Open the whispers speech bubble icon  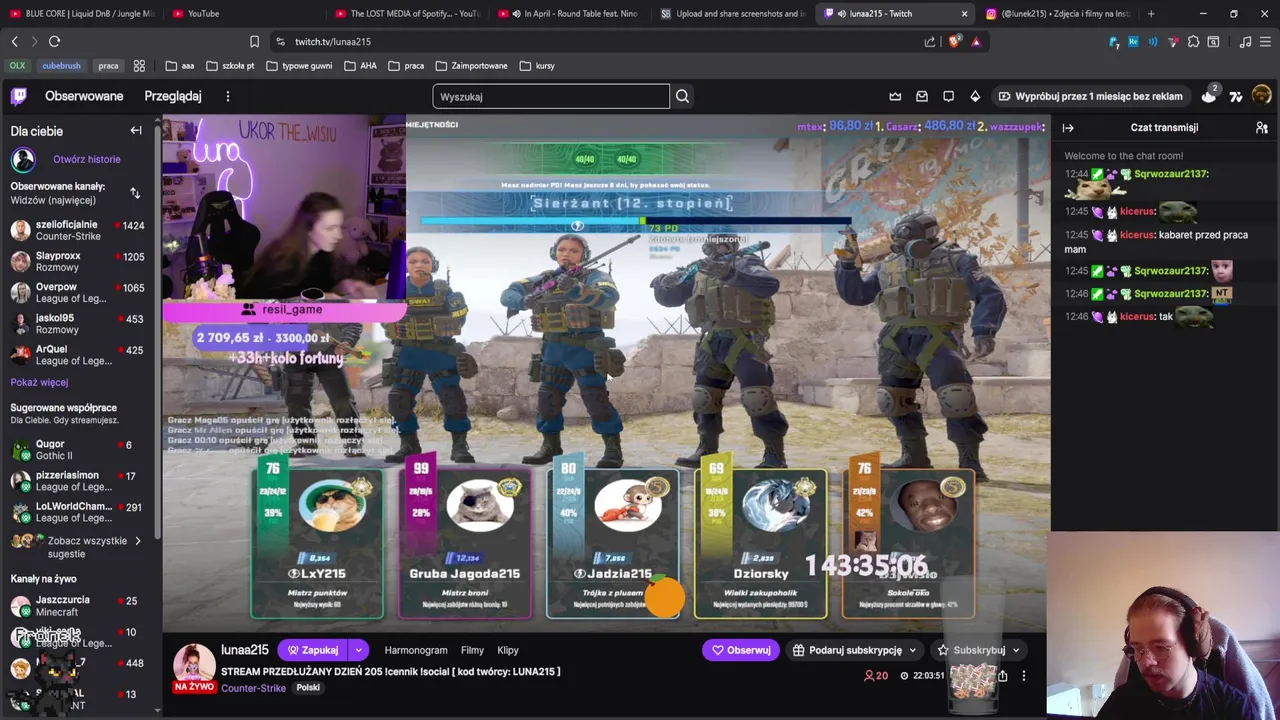(948, 96)
